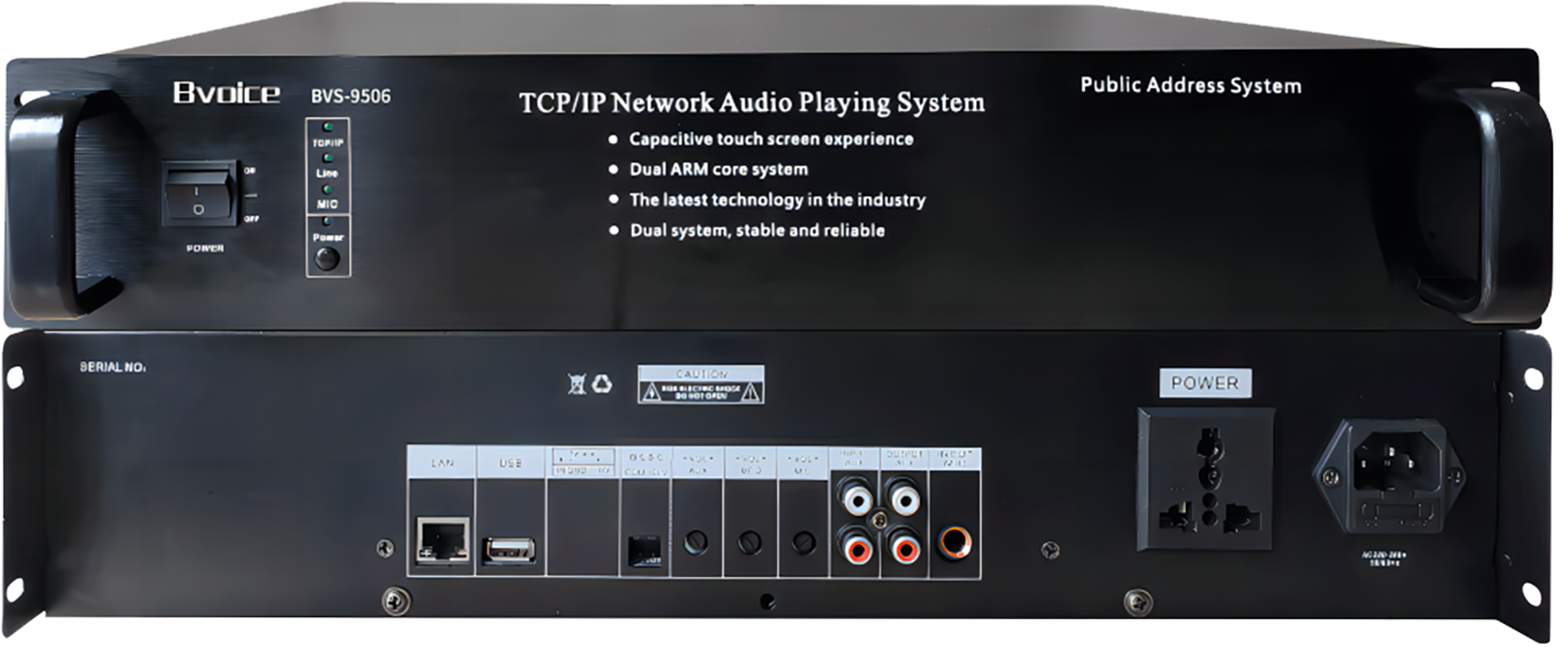This screenshot has height=655, width=1568.
Task: Click the LAN Ethernet port
Action: point(442,541)
